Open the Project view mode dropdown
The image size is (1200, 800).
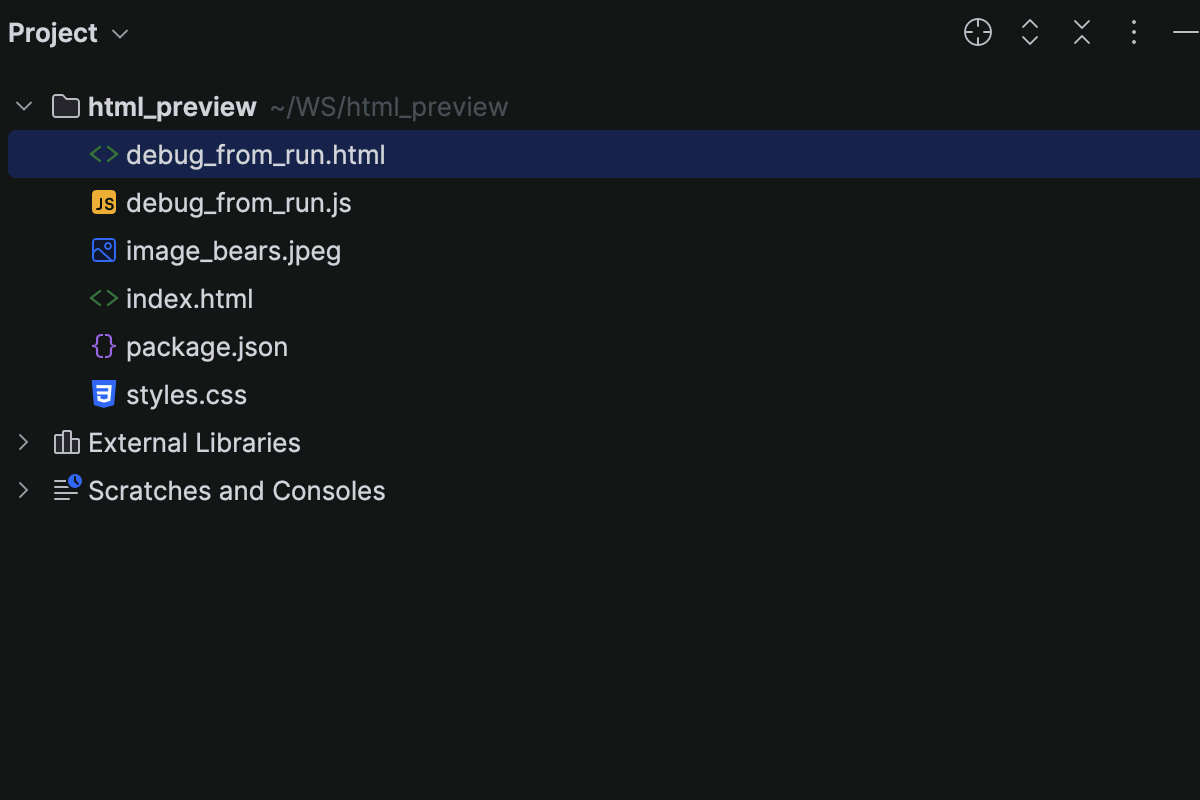tap(118, 32)
